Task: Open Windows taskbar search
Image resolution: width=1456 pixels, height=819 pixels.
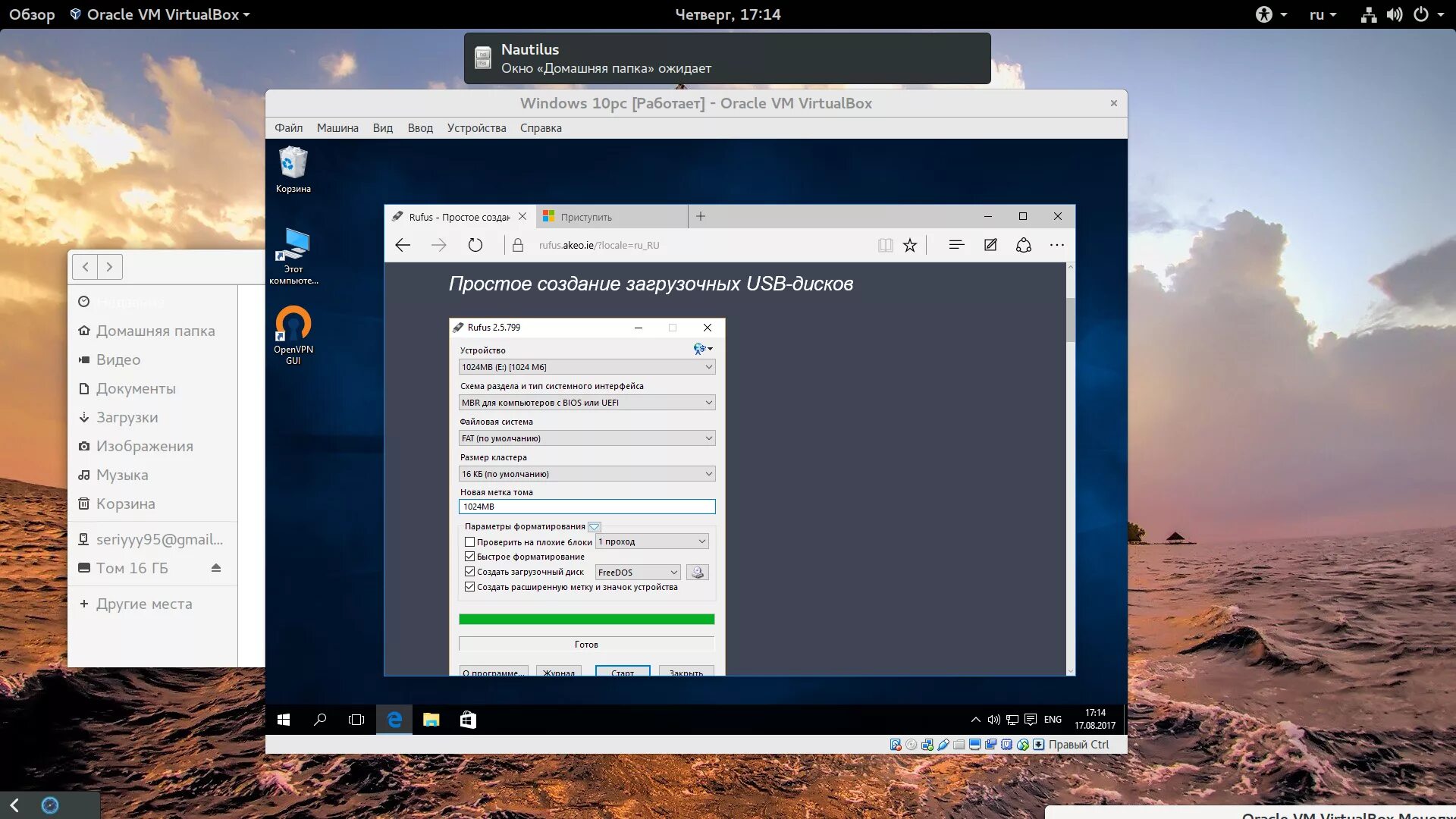Action: click(320, 720)
